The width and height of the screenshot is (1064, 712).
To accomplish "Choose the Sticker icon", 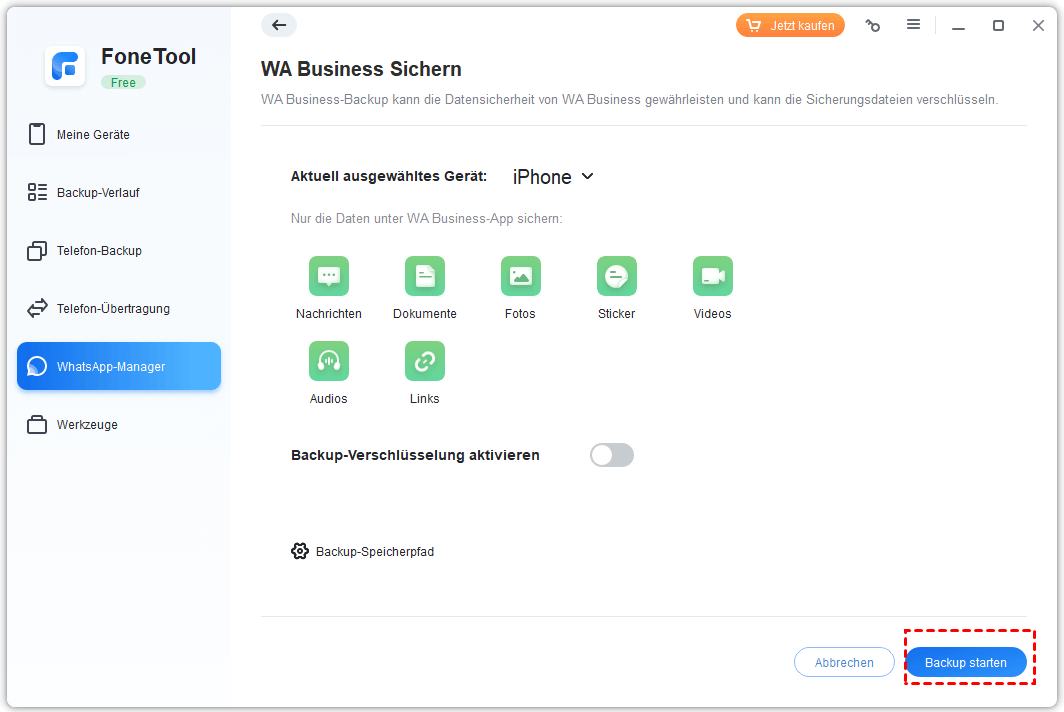I will [x=616, y=276].
